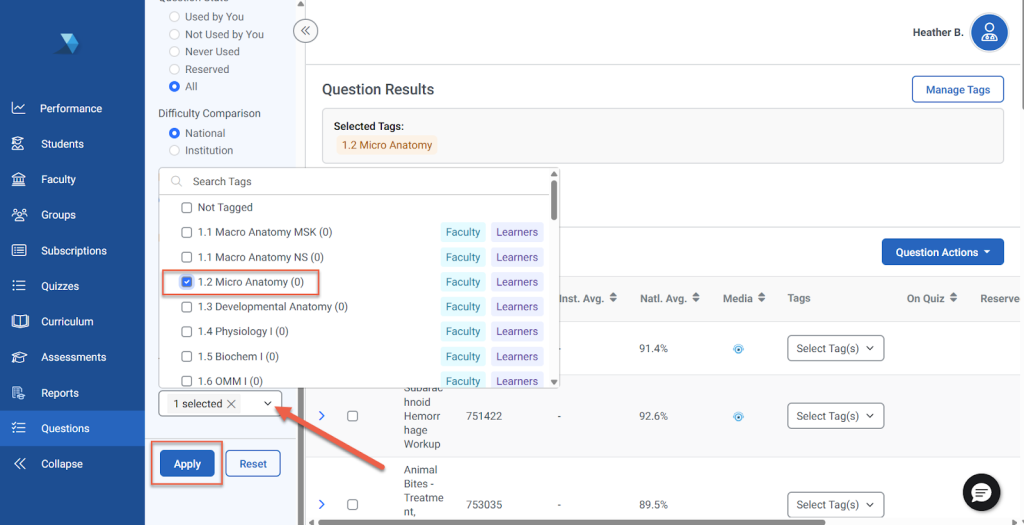Check the Not Tagged checkbox

point(186,207)
